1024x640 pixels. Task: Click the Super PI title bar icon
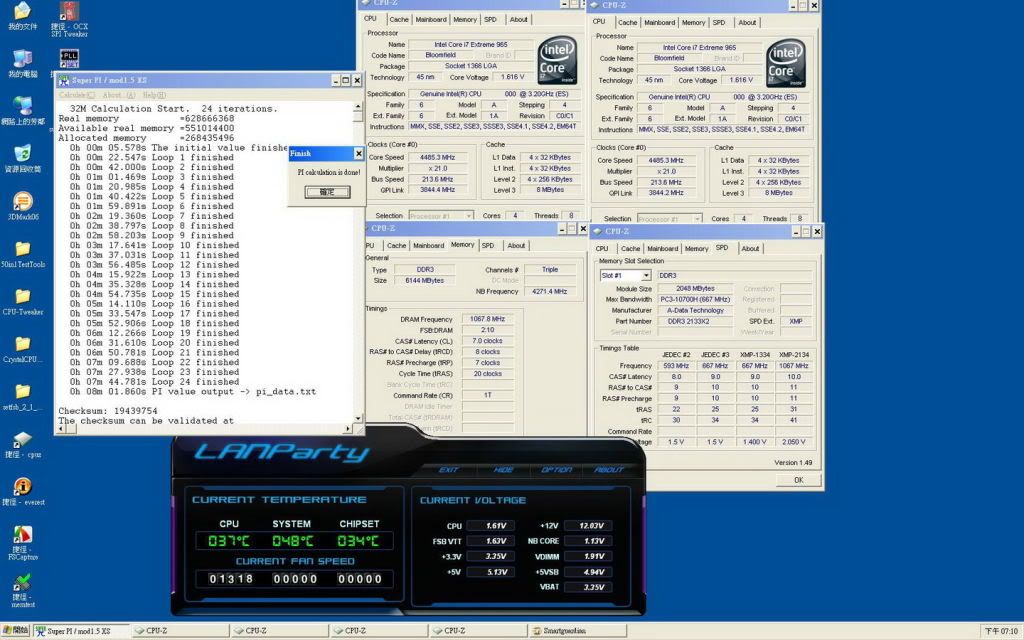tap(64, 80)
